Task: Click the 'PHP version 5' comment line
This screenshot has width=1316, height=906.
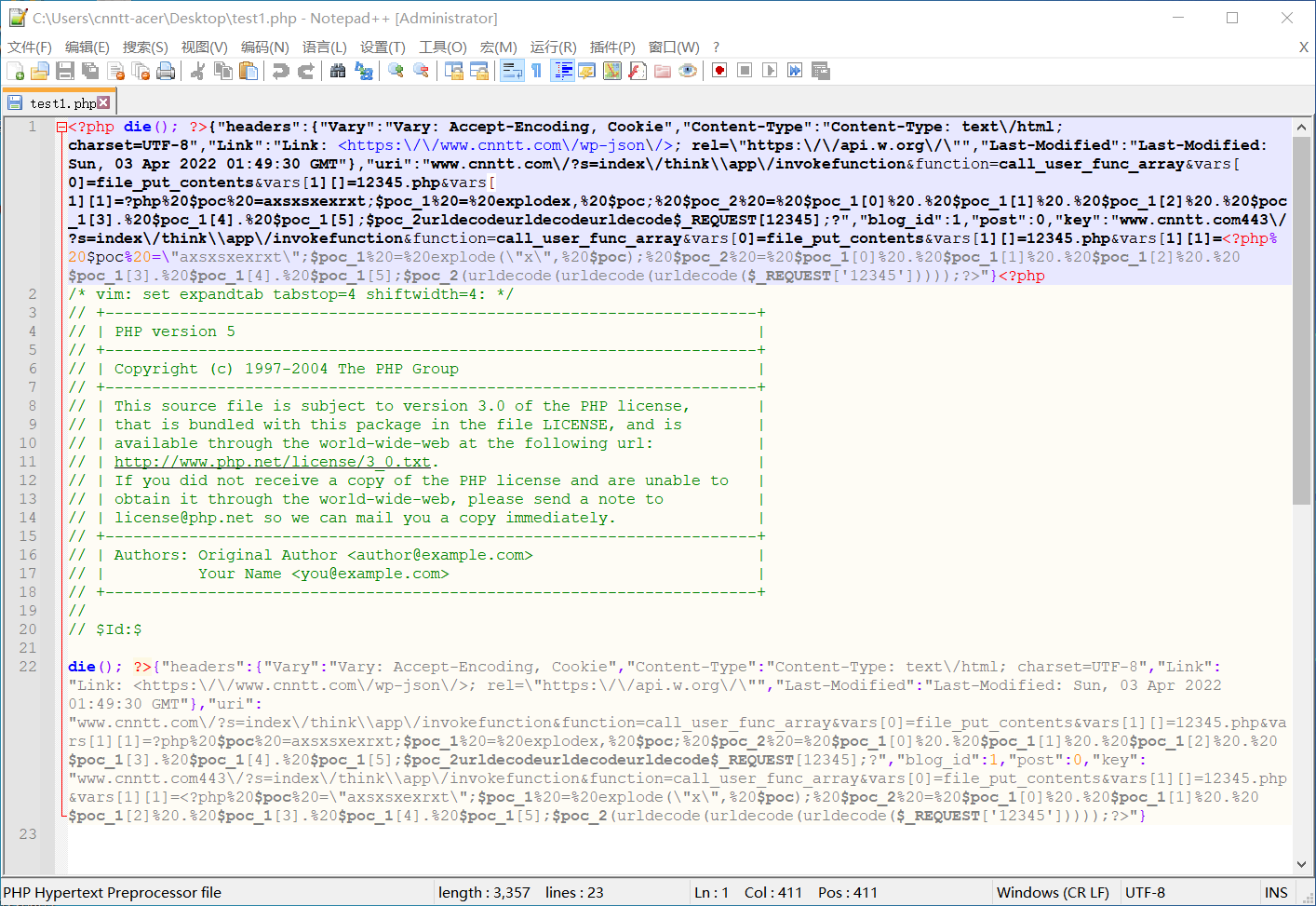Action: click(x=175, y=331)
